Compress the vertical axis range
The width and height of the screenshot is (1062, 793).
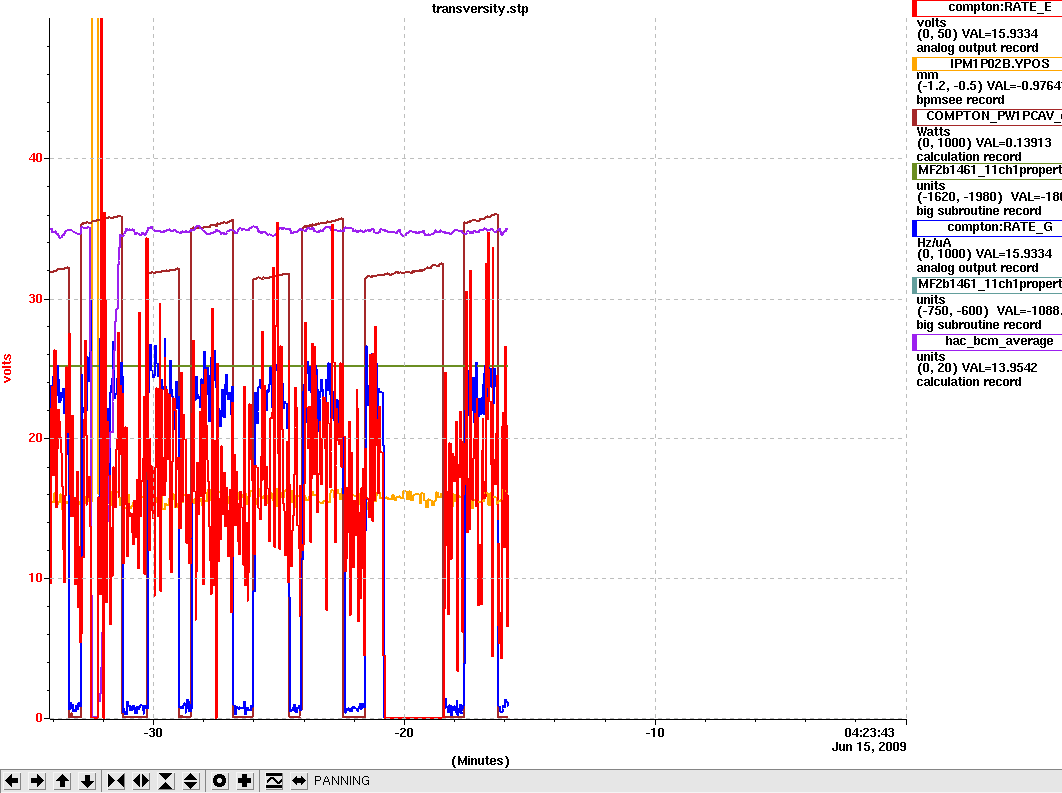[x=166, y=781]
